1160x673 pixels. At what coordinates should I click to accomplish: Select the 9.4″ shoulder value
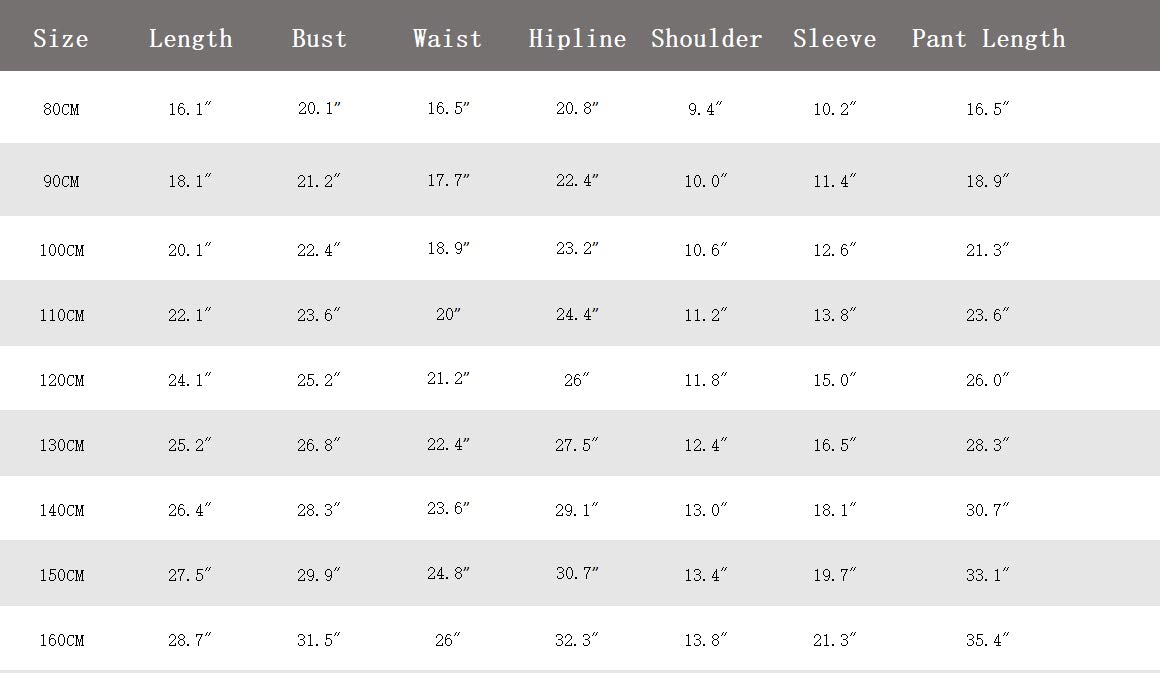(705, 110)
